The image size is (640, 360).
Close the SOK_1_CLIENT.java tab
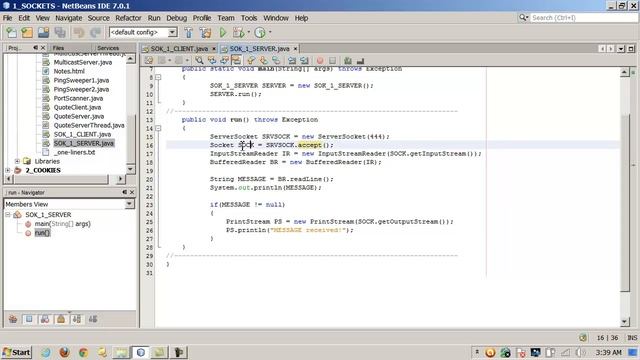(213, 49)
